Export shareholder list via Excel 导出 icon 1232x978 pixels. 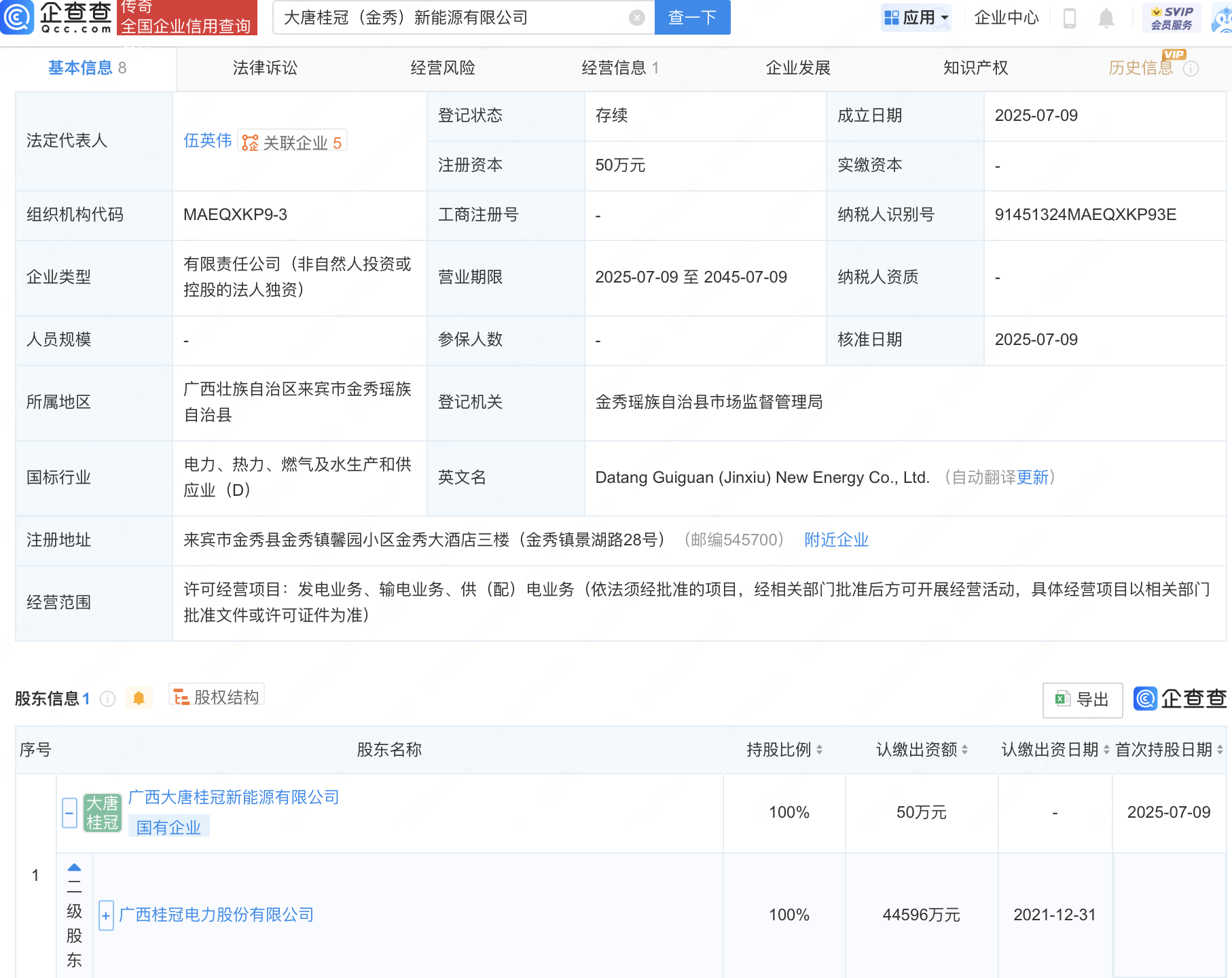click(1082, 699)
